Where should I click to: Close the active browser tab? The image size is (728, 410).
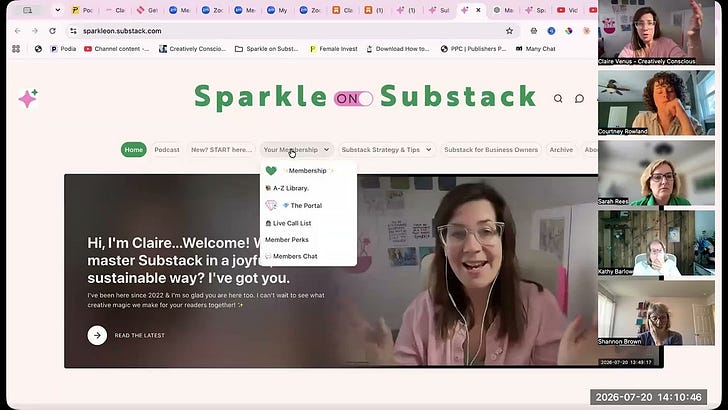pyautogui.click(x=478, y=10)
